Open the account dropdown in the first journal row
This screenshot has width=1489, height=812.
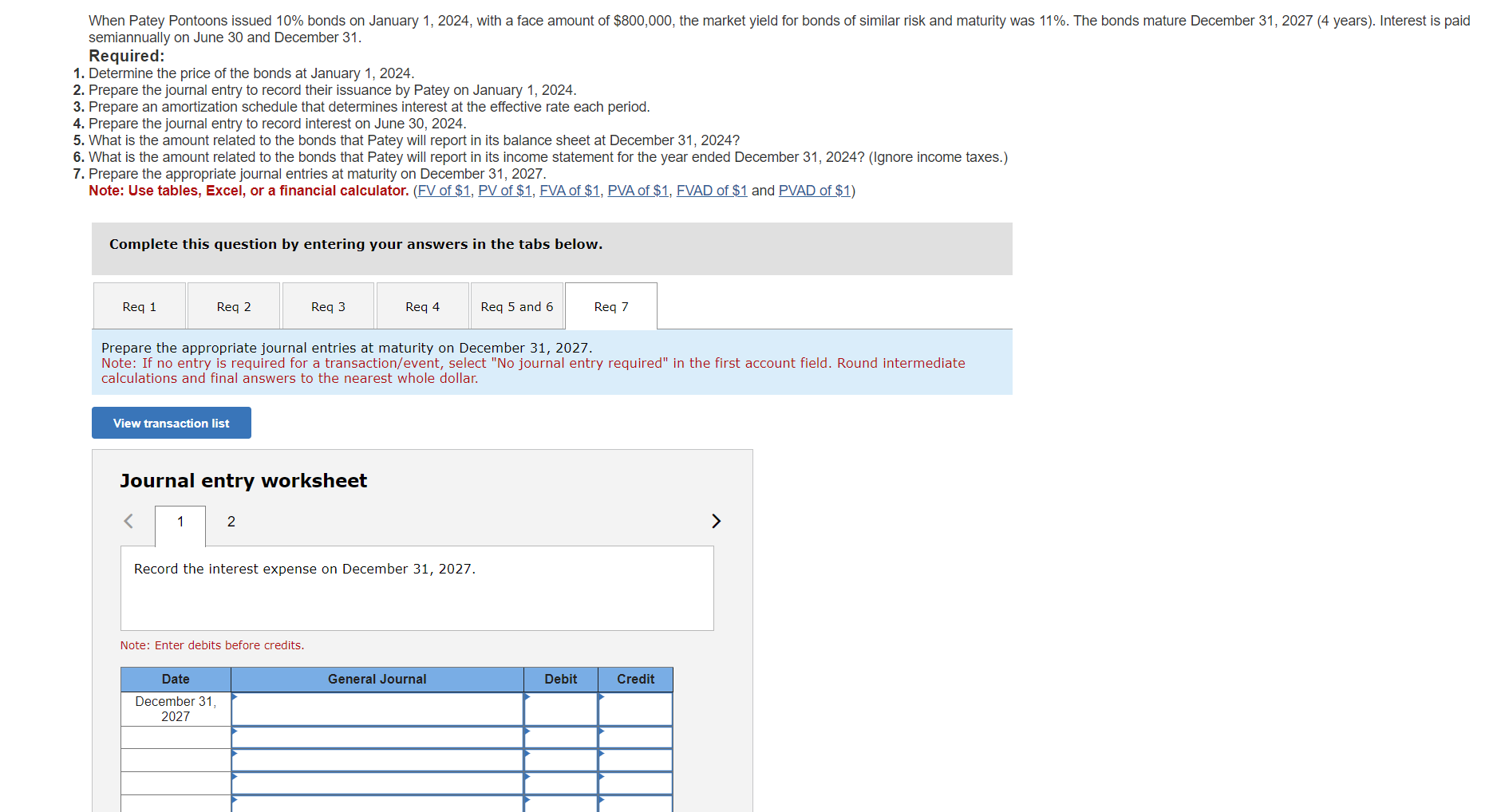pyautogui.click(x=377, y=709)
